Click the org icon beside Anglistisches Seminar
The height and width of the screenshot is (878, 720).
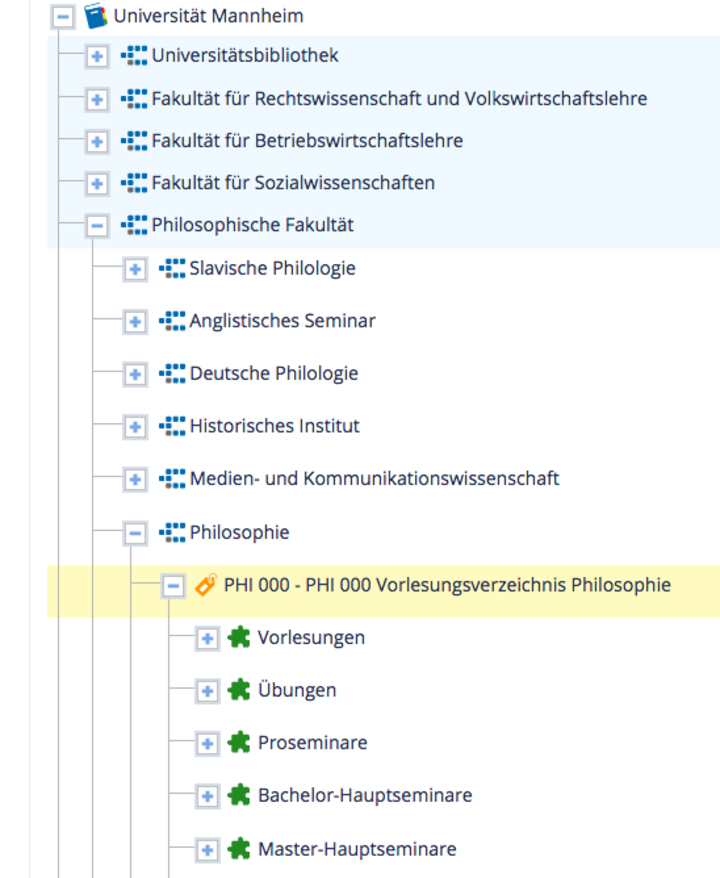tap(172, 321)
